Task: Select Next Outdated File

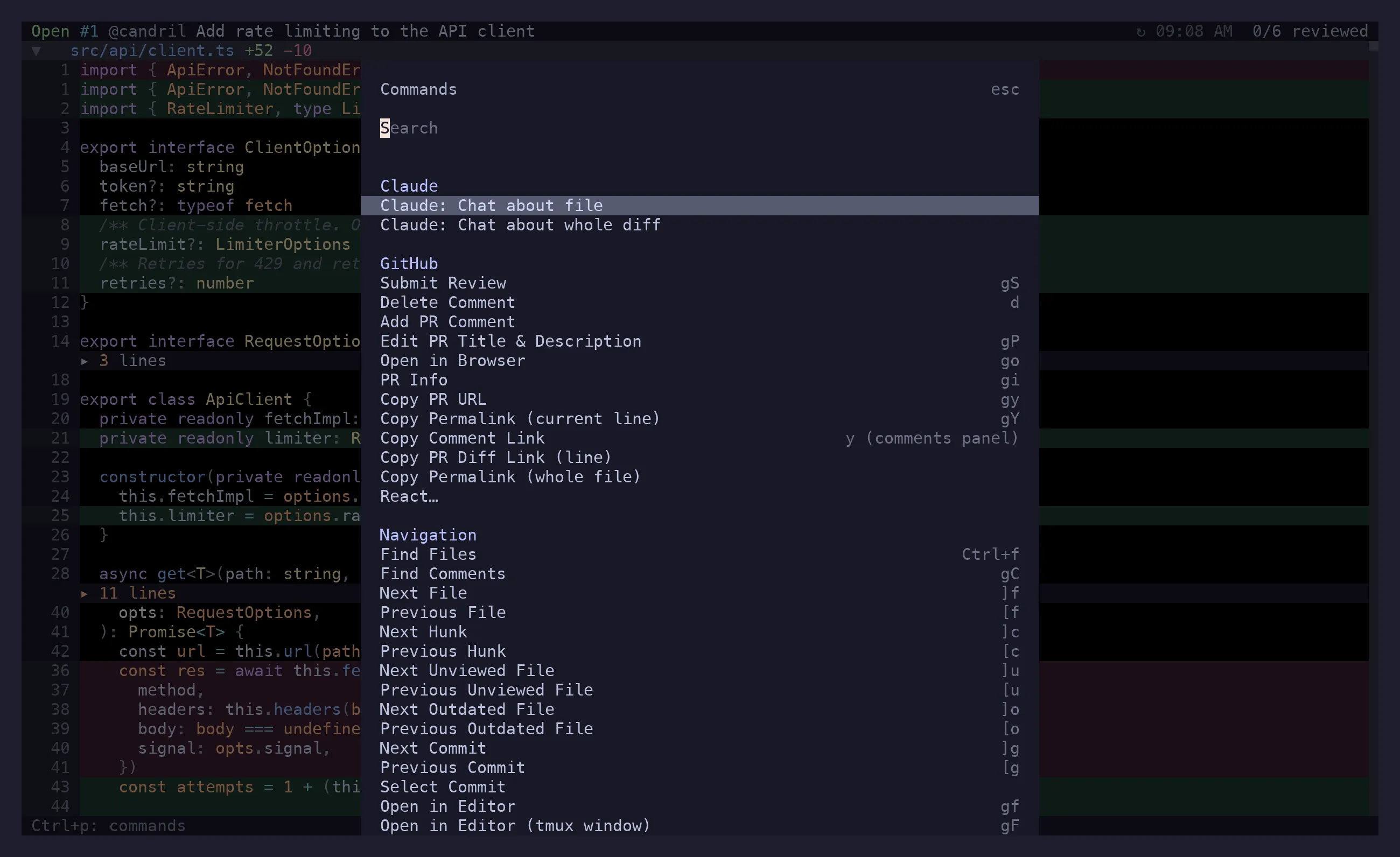Action: coord(699,710)
